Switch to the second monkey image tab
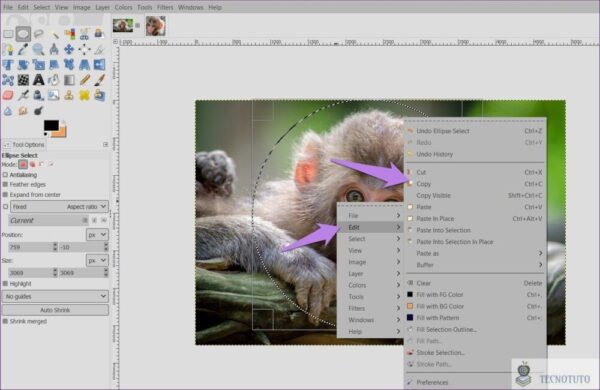The image size is (600, 390). coord(155,26)
